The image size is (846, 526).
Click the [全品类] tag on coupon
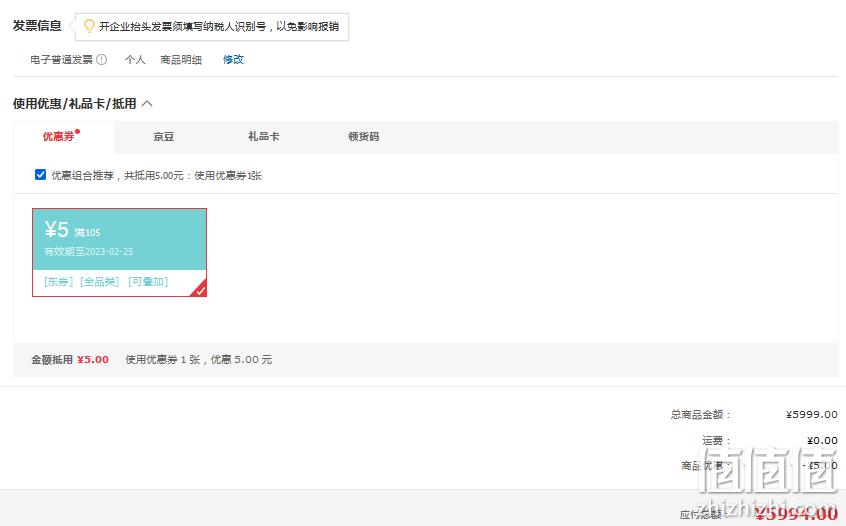99,282
